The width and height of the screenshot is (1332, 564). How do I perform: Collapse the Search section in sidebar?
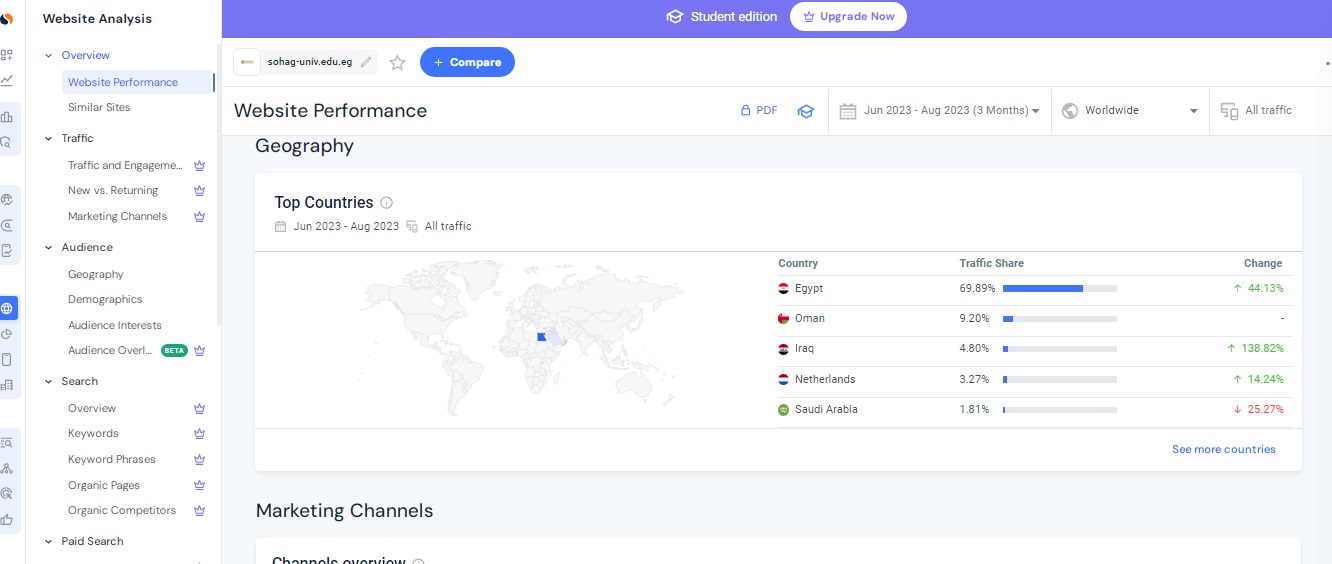click(x=48, y=382)
